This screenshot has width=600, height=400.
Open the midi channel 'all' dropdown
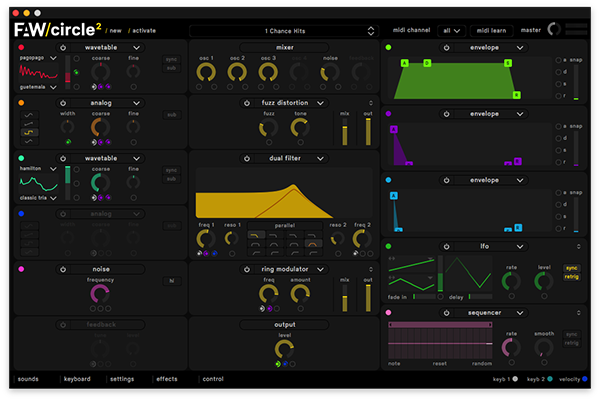click(x=450, y=31)
